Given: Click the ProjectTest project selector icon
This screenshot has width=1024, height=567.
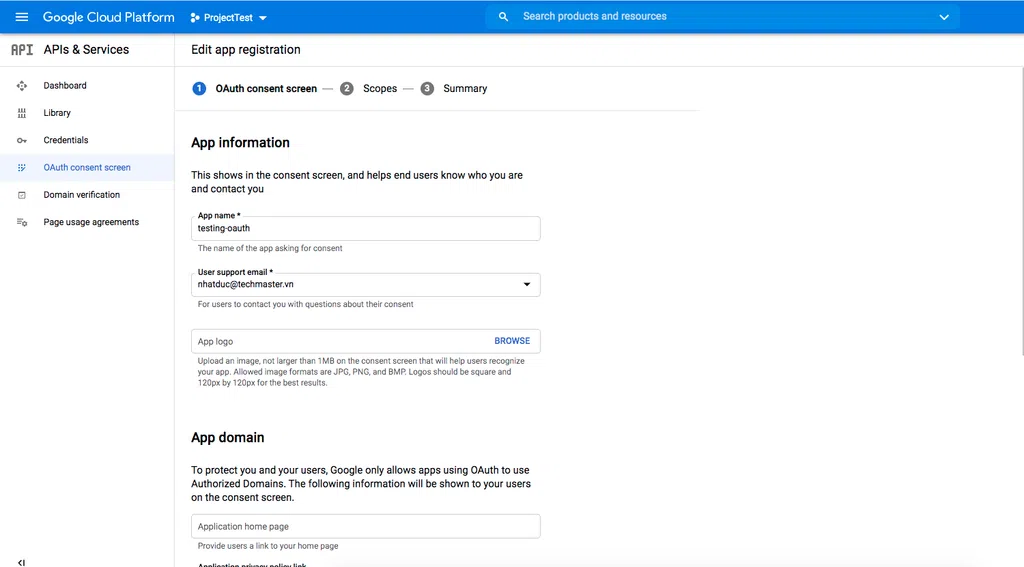Looking at the screenshot, I should click(195, 18).
